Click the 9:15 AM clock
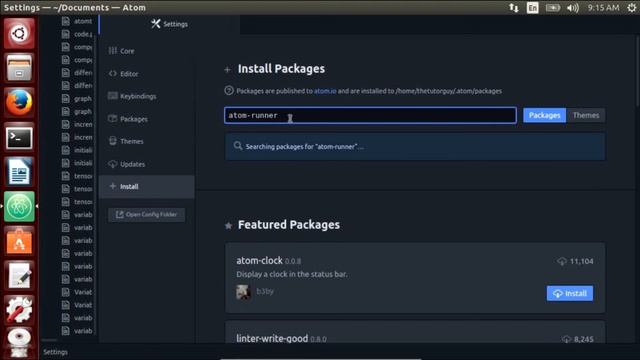Image resolution: width=640 pixels, height=360 pixels. 603,8
